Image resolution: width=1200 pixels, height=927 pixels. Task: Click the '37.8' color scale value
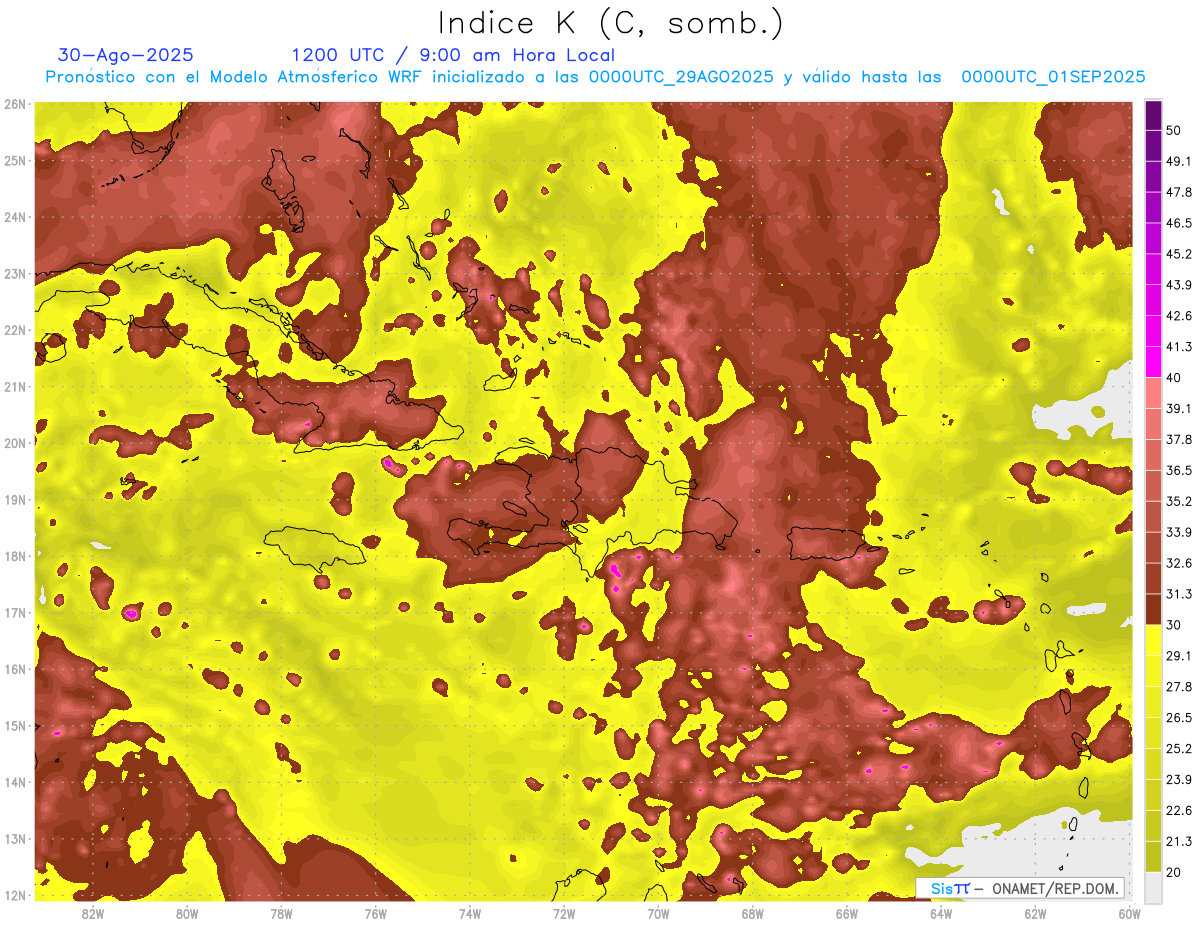coord(1178,439)
